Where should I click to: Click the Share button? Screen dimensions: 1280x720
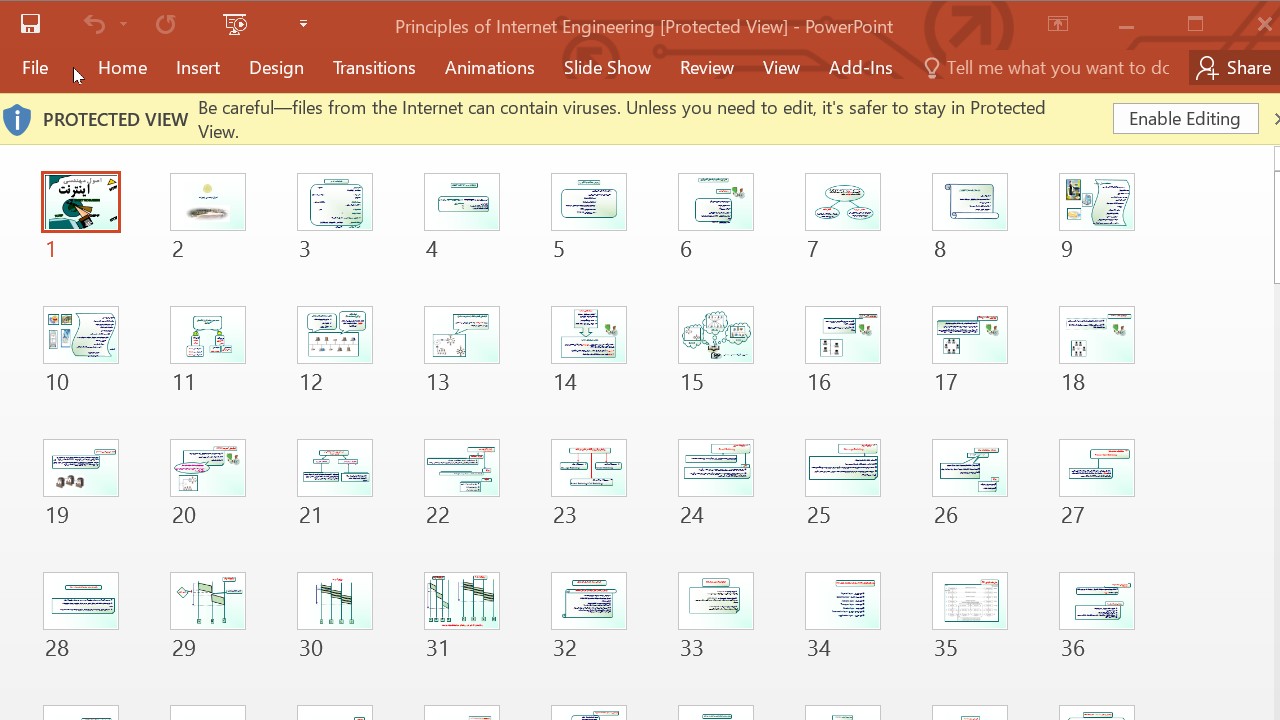click(x=1235, y=68)
